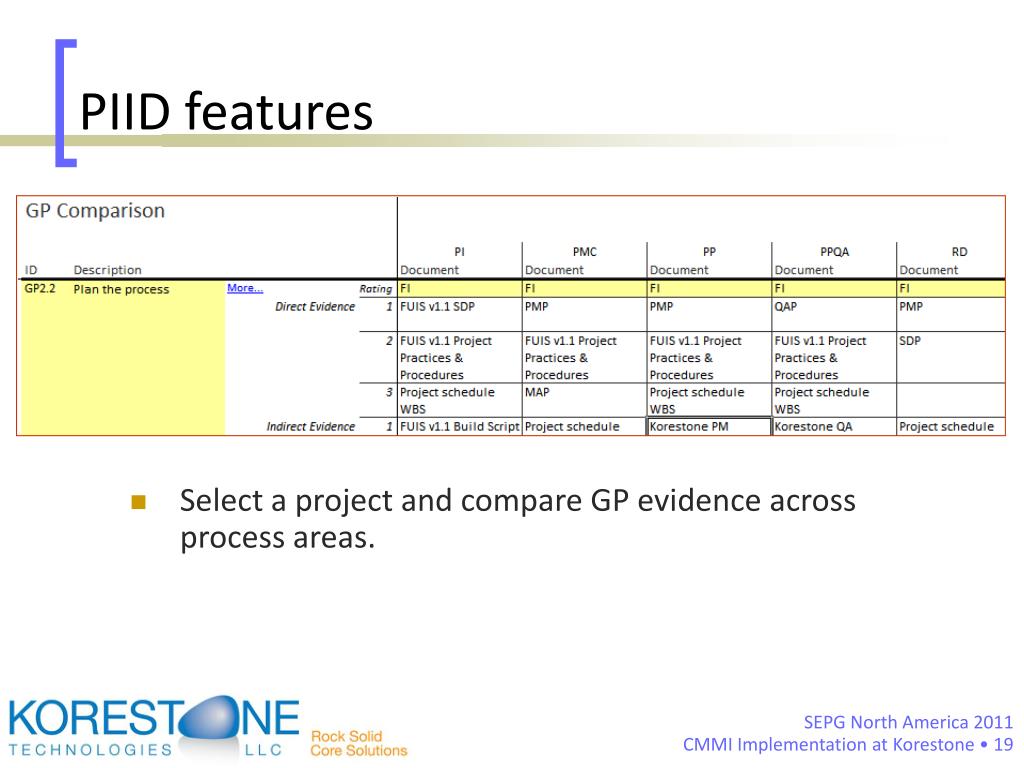
Task: Select indirect evidence 'Project schedule' under PMC
Action: coord(584,426)
